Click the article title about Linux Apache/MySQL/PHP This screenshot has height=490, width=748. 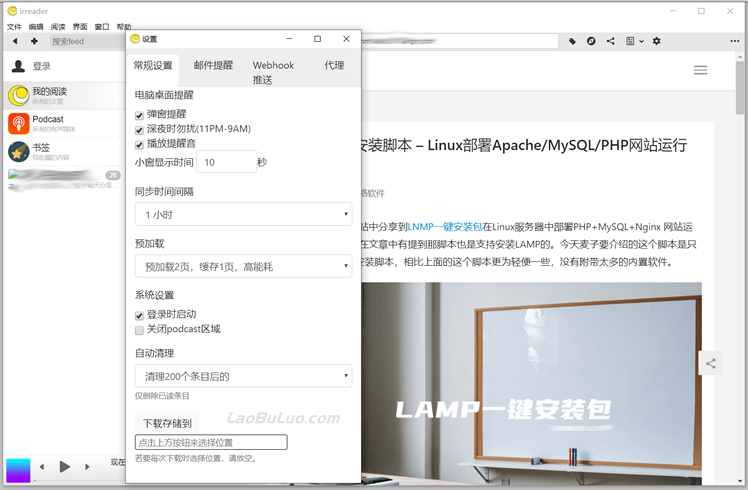pyautogui.click(x=524, y=145)
